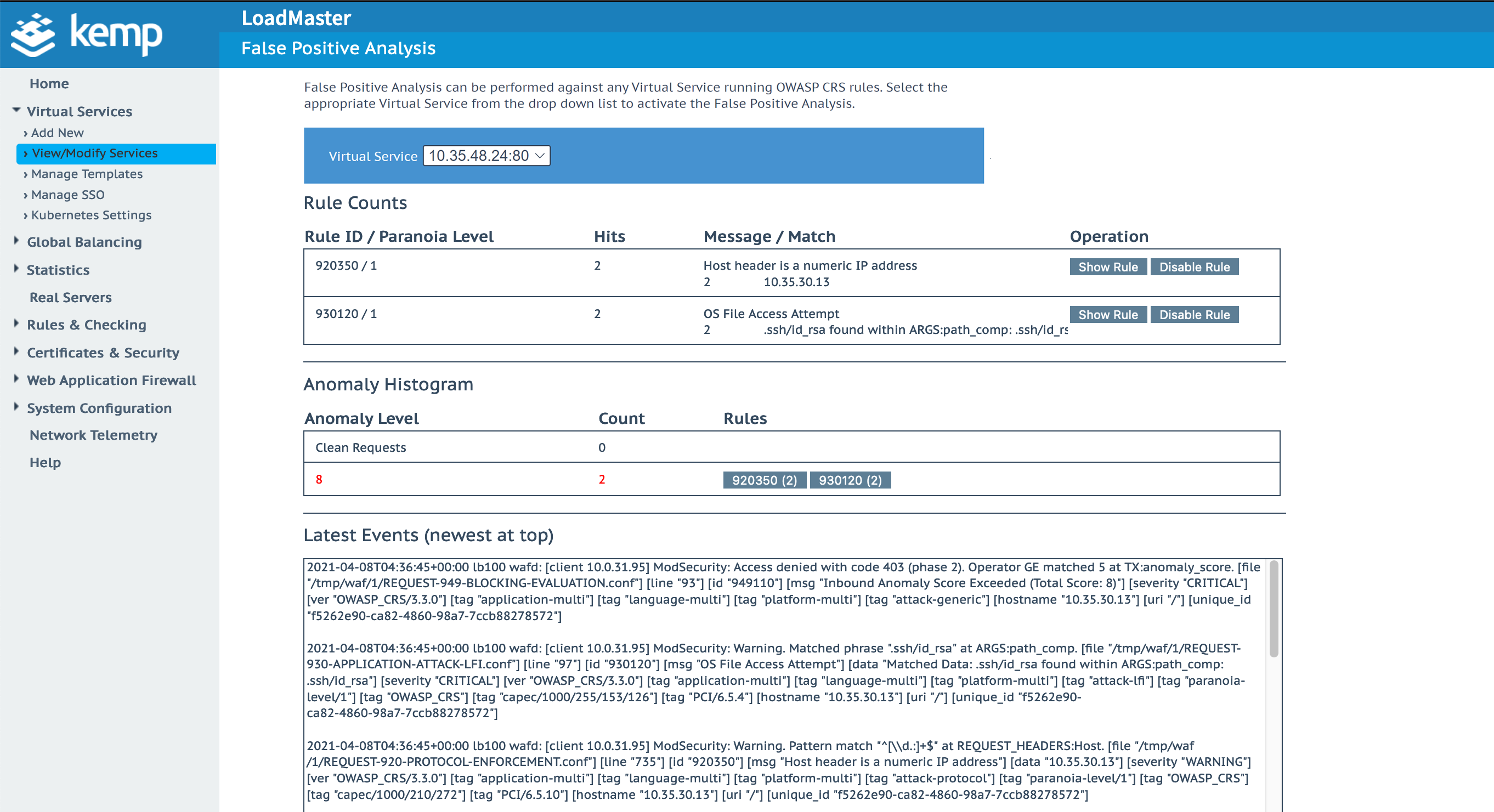The width and height of the screenshot is (1494, 812).
Task: Open Real Servers
Action: tap(71, 297)
